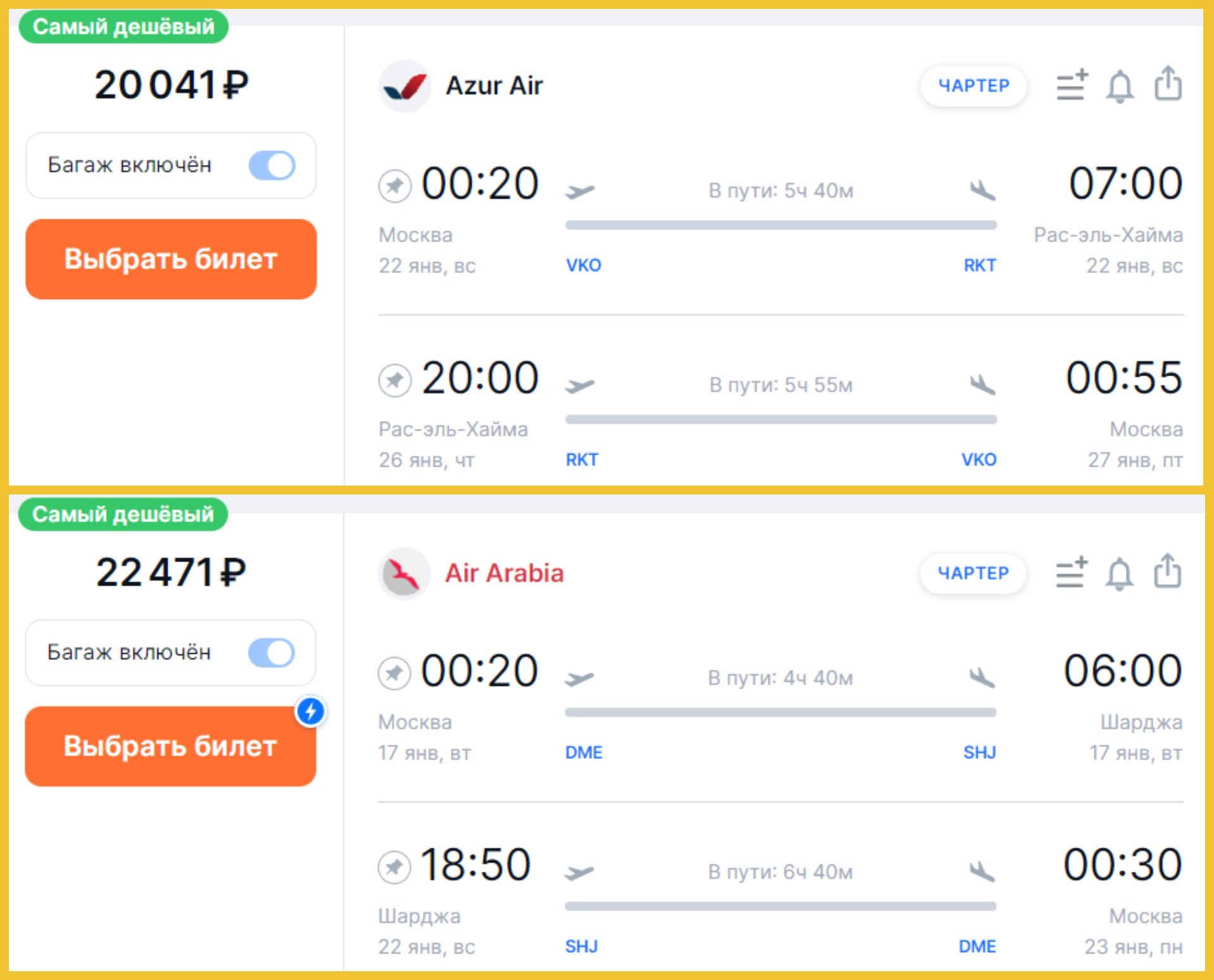This screenshot has width=1214, height=980.
Task: Pin the 18:50 Sharjah return flight
Action: (394, 867)
